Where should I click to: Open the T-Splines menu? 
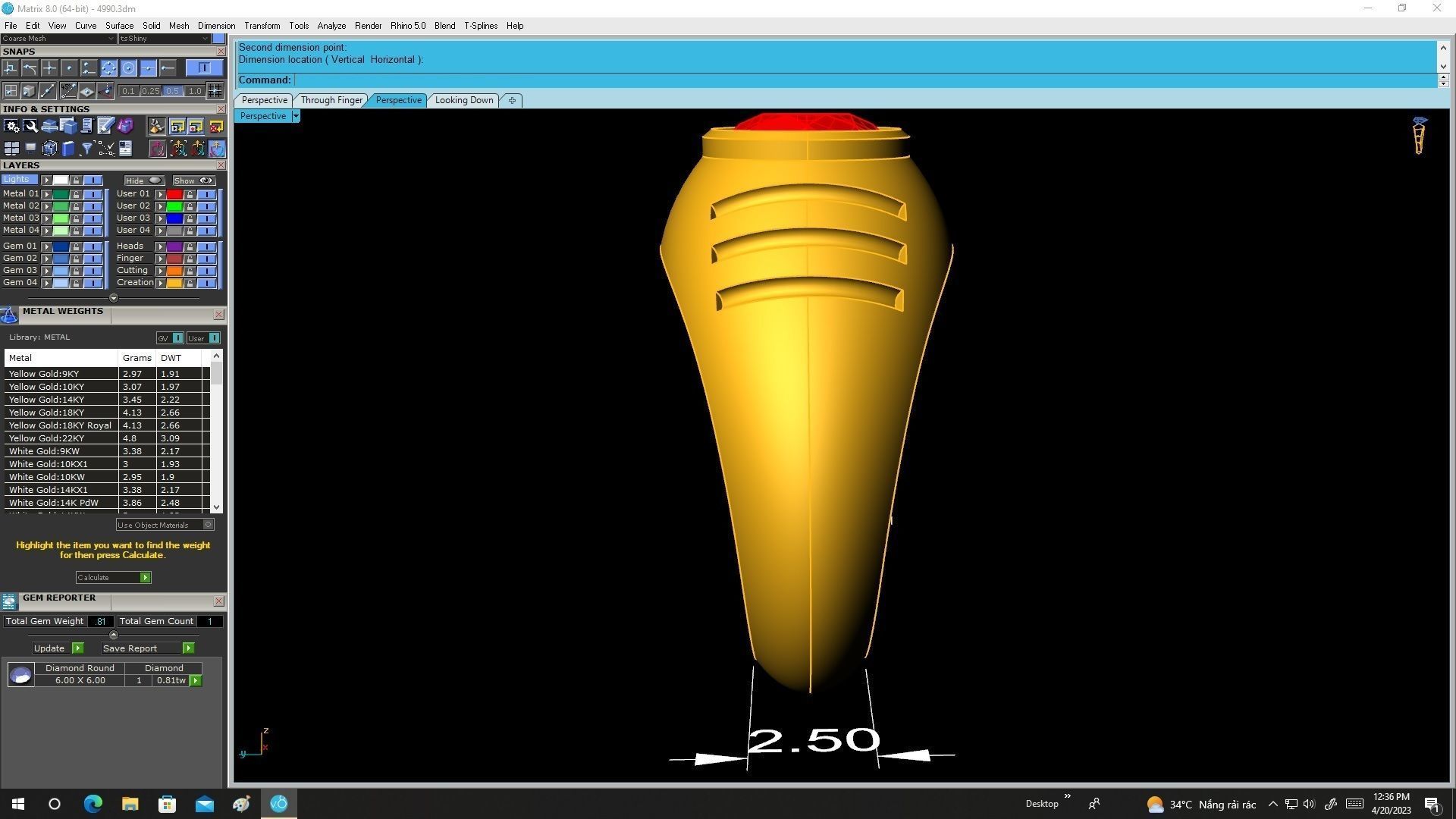click(480, 26)
